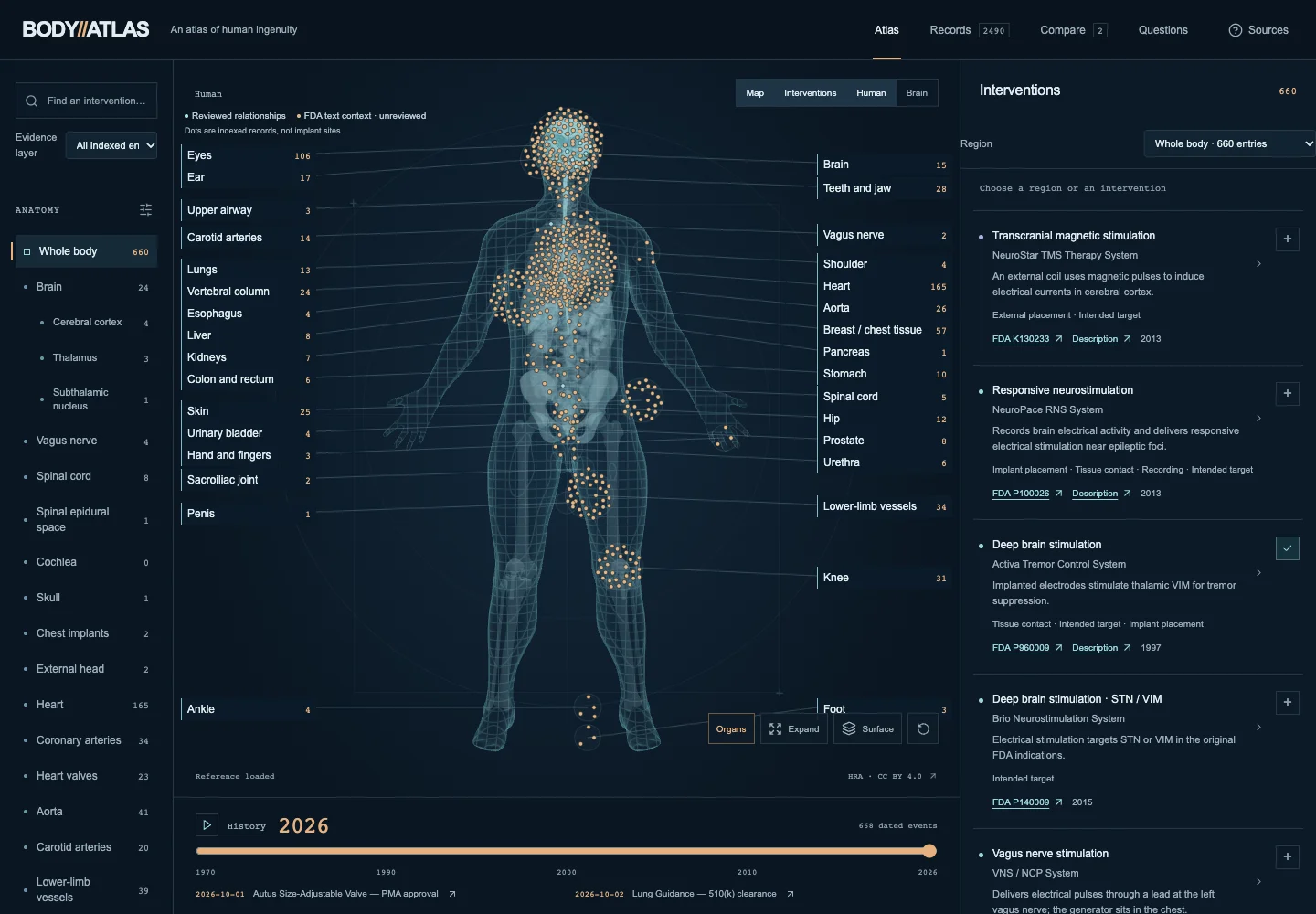The height and width of the screenshot is (914, 1316).
Task: Toggle the Surface layers button
Action: tap(868, 729)
